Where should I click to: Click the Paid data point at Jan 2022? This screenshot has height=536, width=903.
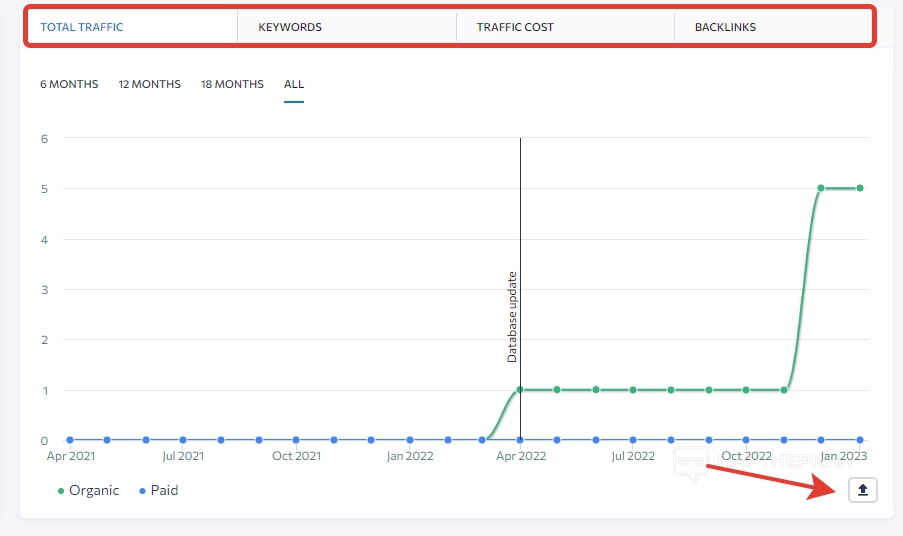point(409,440)
